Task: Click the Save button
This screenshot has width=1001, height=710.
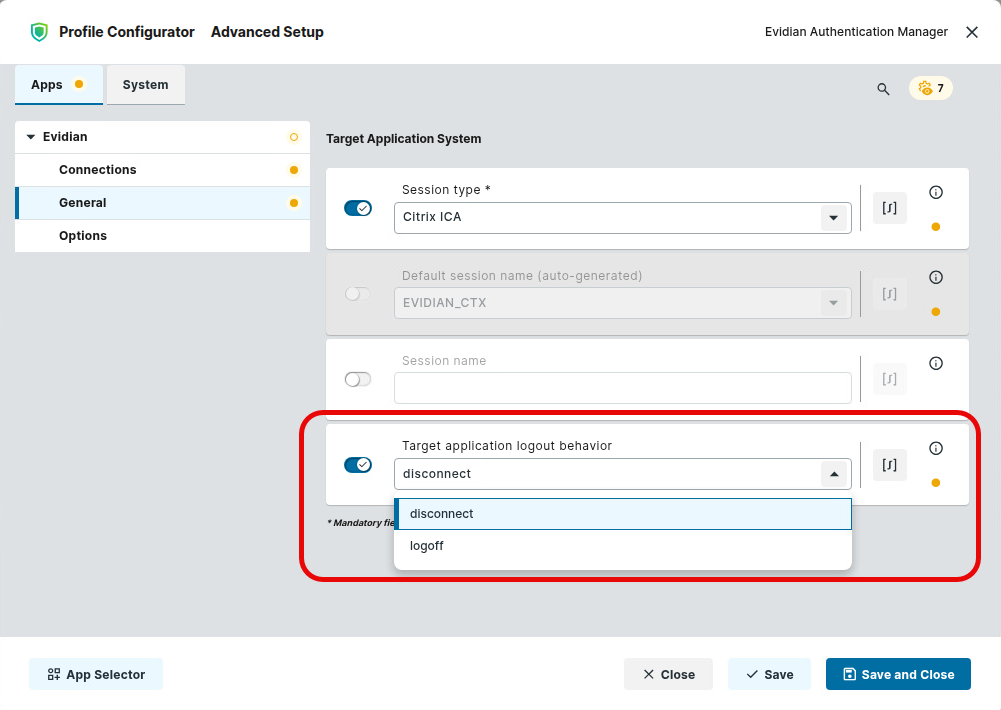Action: pyautogui.click(x=769, y=674)
